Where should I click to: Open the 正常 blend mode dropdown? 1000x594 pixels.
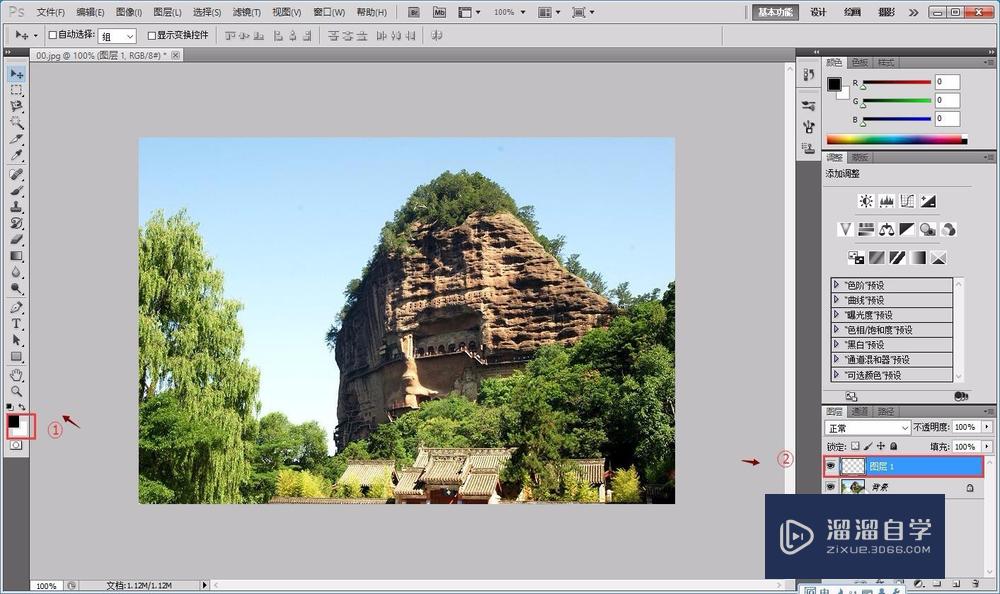point(867,427)
